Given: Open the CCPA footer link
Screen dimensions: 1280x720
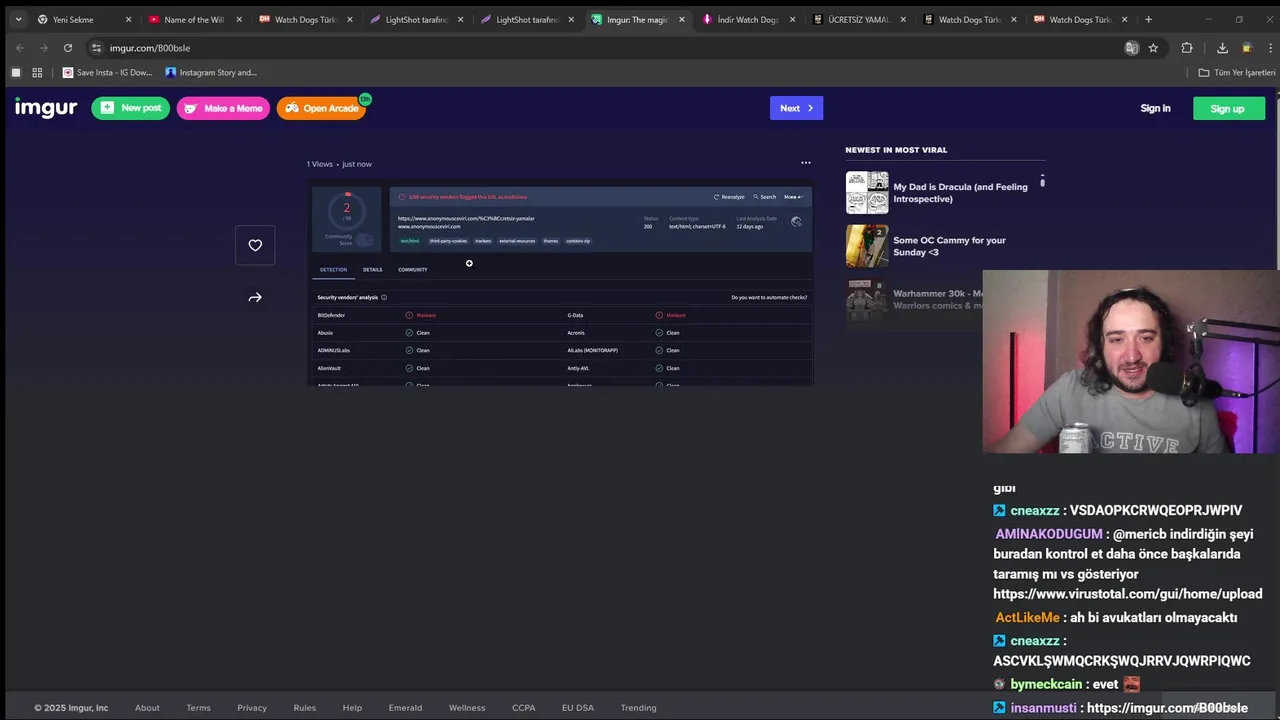Looking at the screenshot, I should (x=524, y=708).
